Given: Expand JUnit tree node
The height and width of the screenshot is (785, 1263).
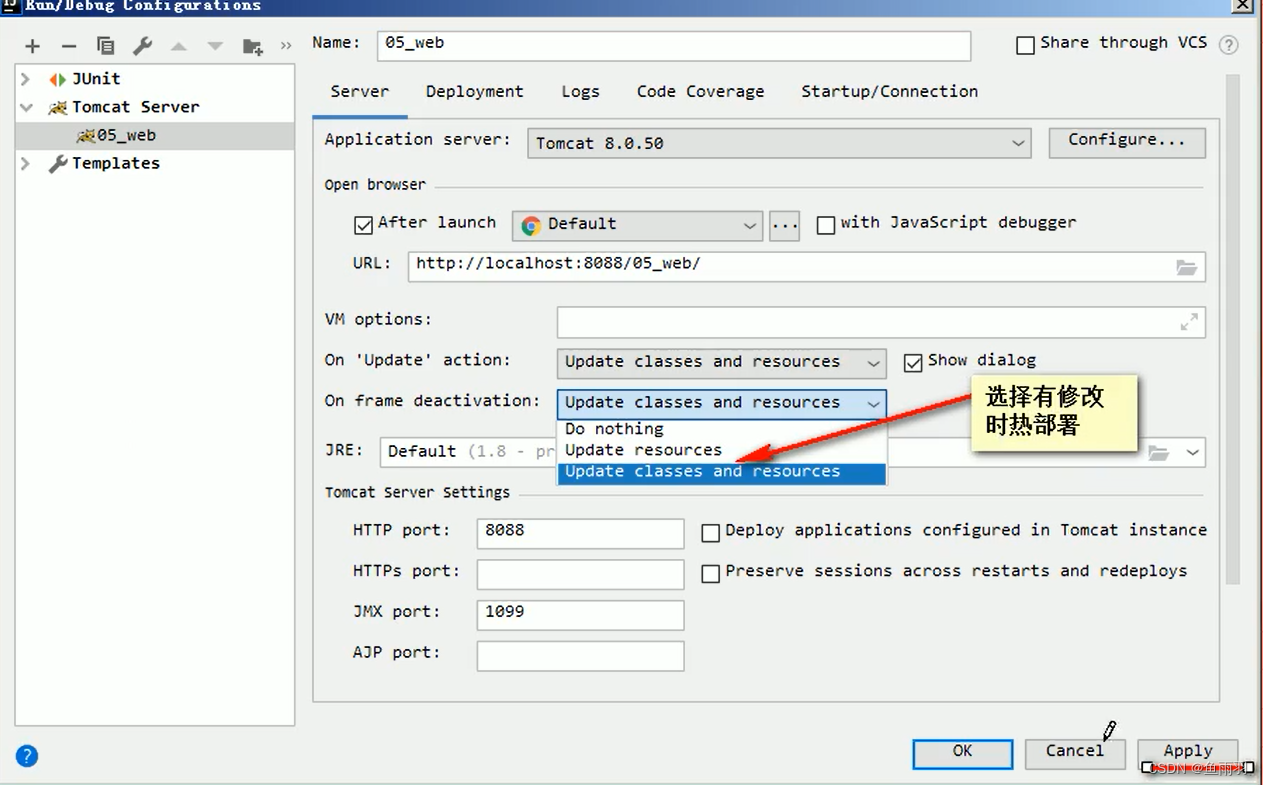Looking at the screenshot, I should (x=26, y=79).
